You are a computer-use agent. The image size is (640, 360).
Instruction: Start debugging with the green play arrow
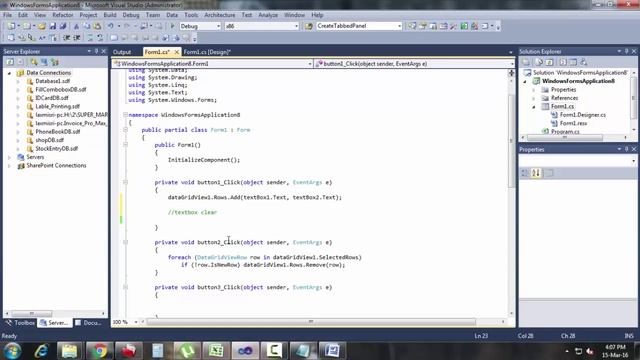point(172,26)
